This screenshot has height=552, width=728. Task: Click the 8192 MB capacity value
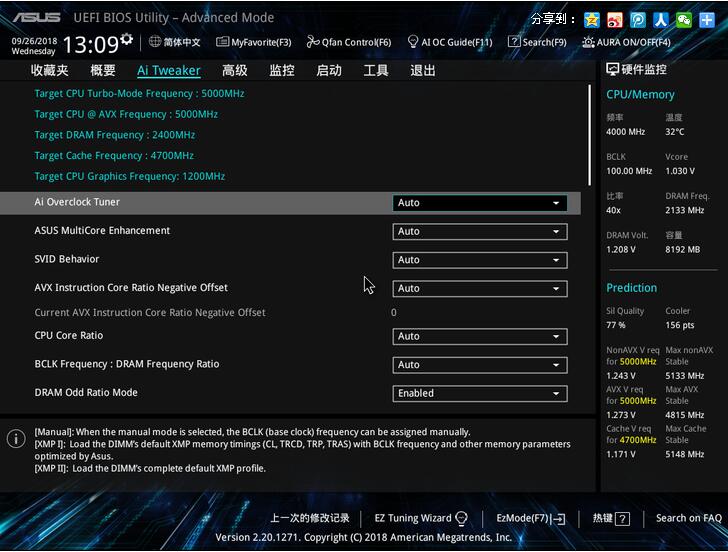(682, 250)
